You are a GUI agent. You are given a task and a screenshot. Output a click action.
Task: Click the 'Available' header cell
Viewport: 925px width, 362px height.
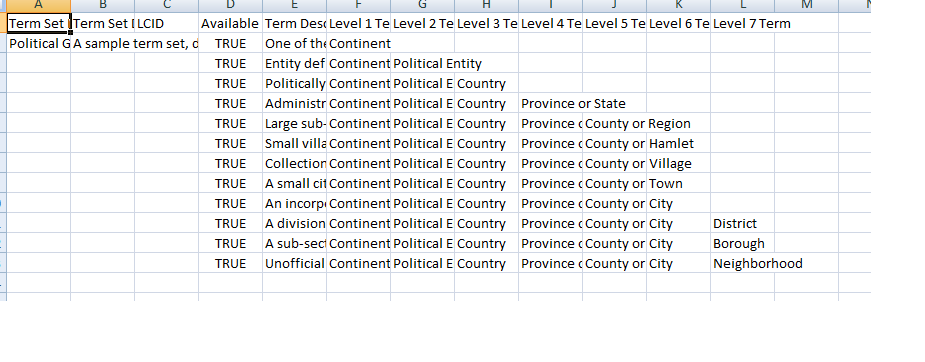(231, 24)
